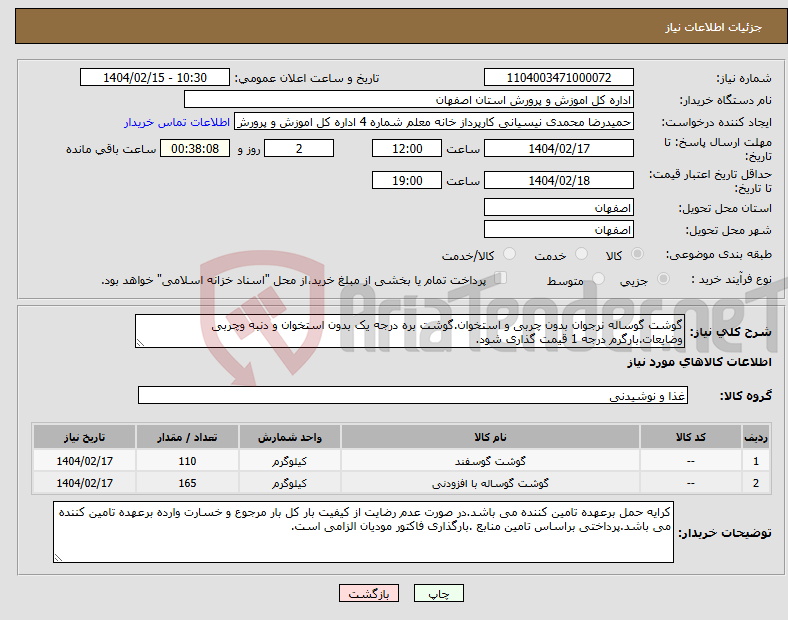Click the deadline time 12:00 field
Screen dimensions: 788x620
pyautogui.click(x=407, y=149)
